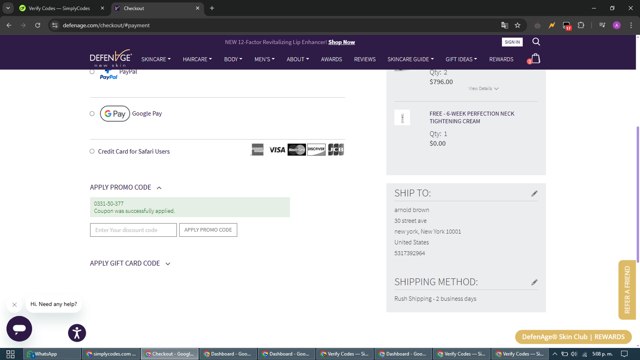Click the free Neck Tightening Cream thumbnail
This screenshot has width=640, height=360.
click(402, 118)
